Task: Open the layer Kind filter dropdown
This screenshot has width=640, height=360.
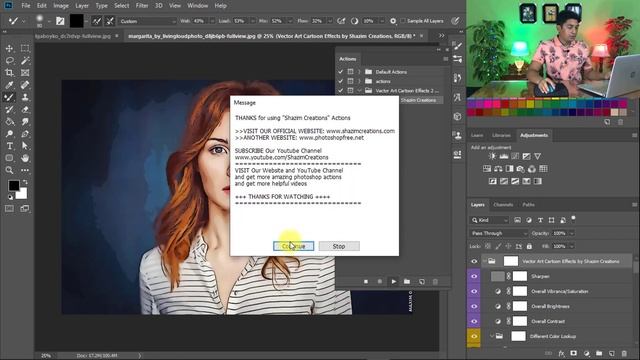Action: click(x=489, y=220)
